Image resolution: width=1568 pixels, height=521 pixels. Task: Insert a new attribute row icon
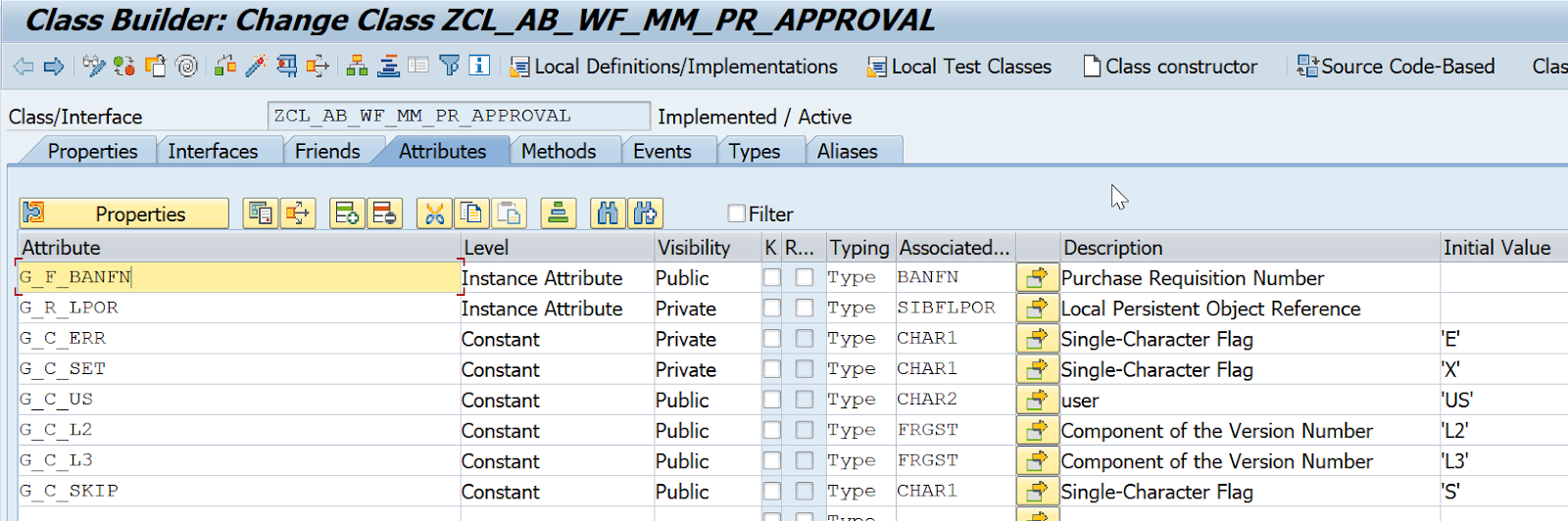pos(347,213)
